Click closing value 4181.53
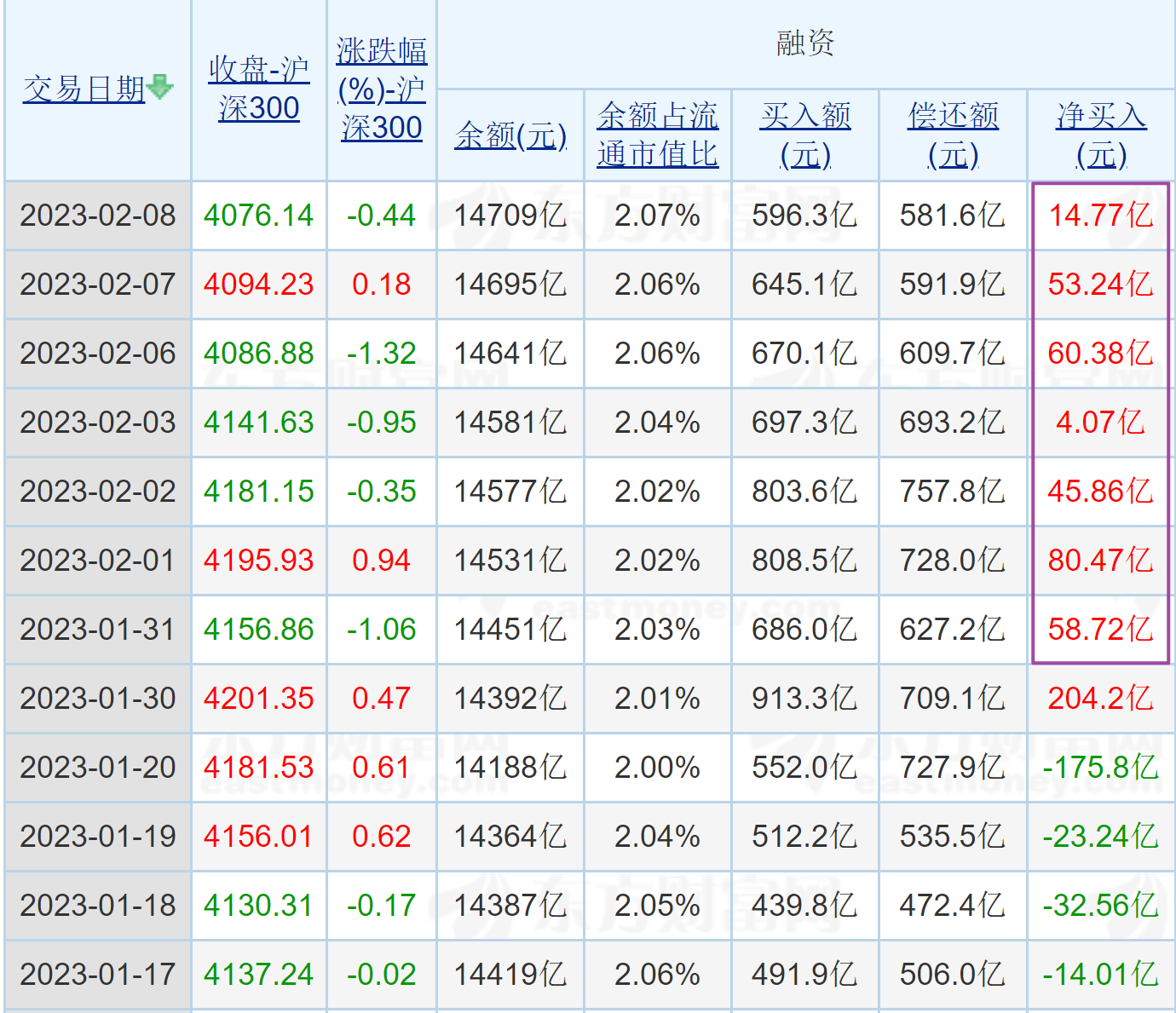The image size is (1176, 1013). point(259,768)
